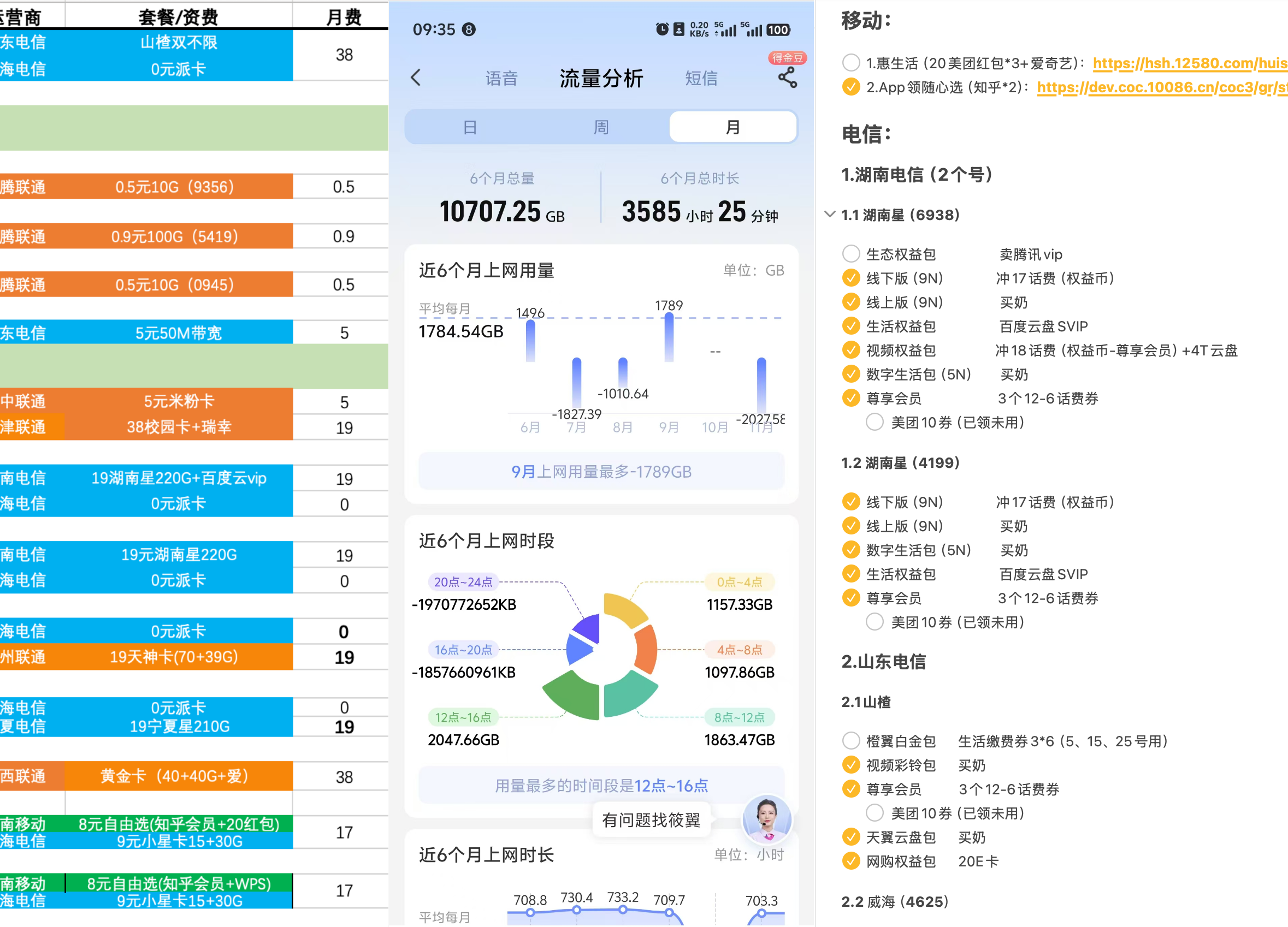The width and height of the screenshot is (1288, 927).
Task: Select cell 38校园卡+瑞幸
Action: coord(178,427)
